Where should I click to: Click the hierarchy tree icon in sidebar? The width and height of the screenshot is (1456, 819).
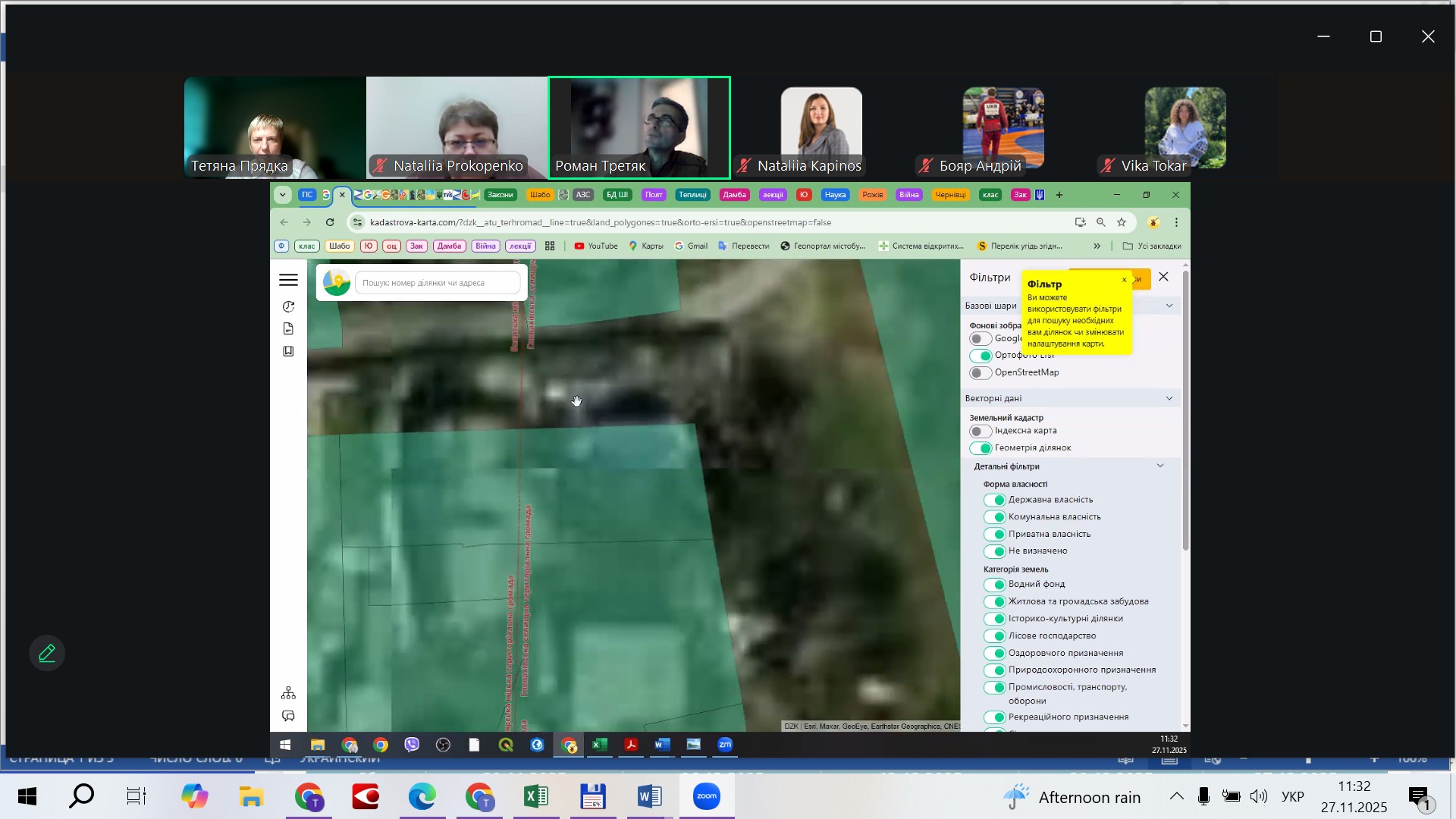click(288, 693)
